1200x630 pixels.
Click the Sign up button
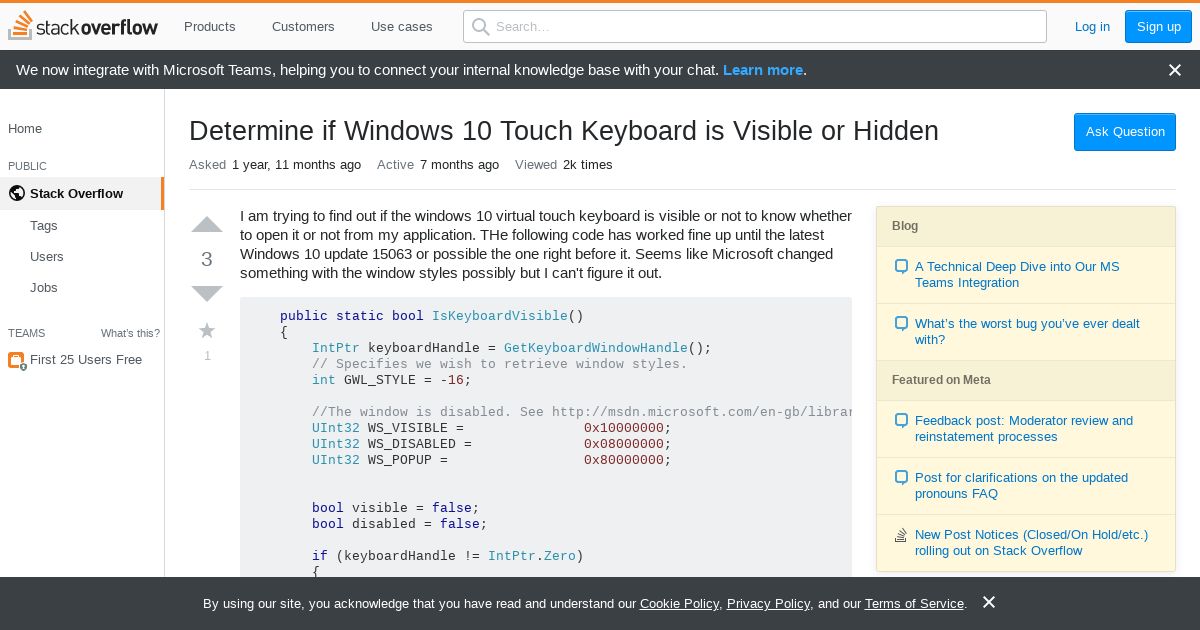[x=1158, y=27]
